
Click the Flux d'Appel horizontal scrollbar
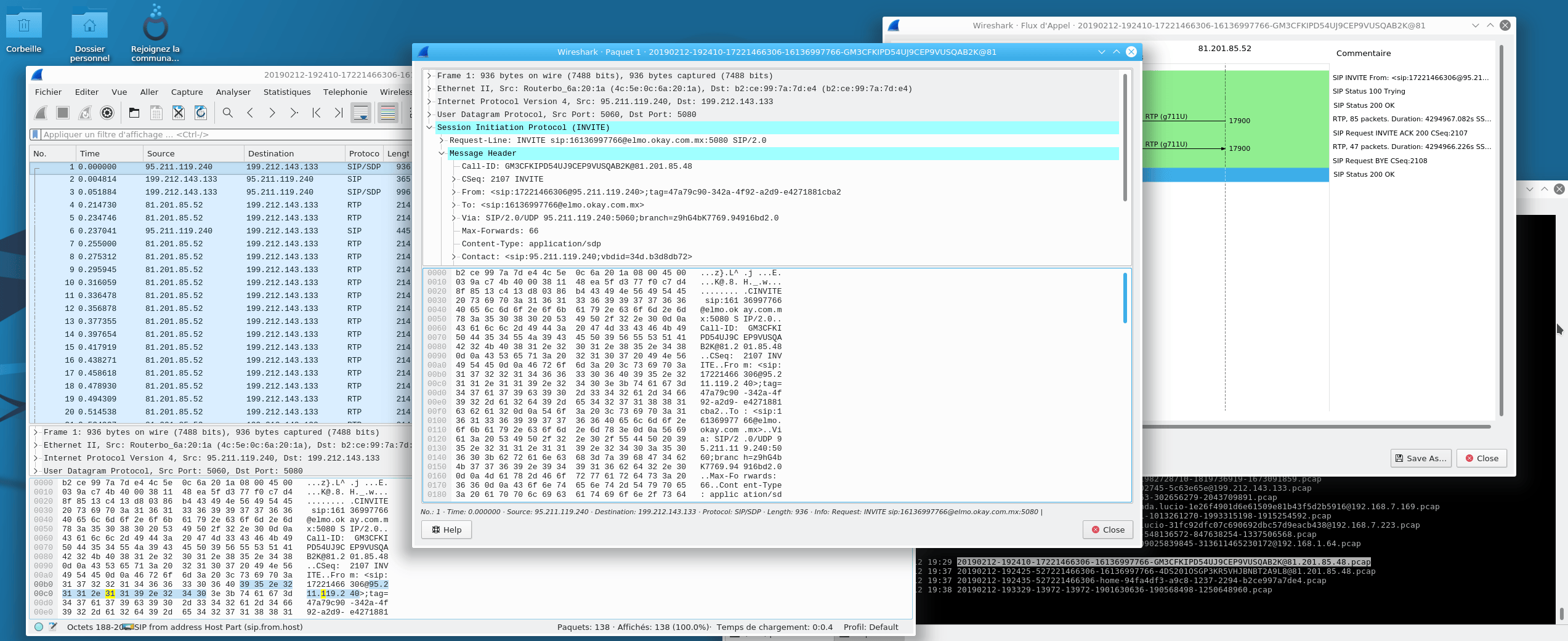point(1316,426)
